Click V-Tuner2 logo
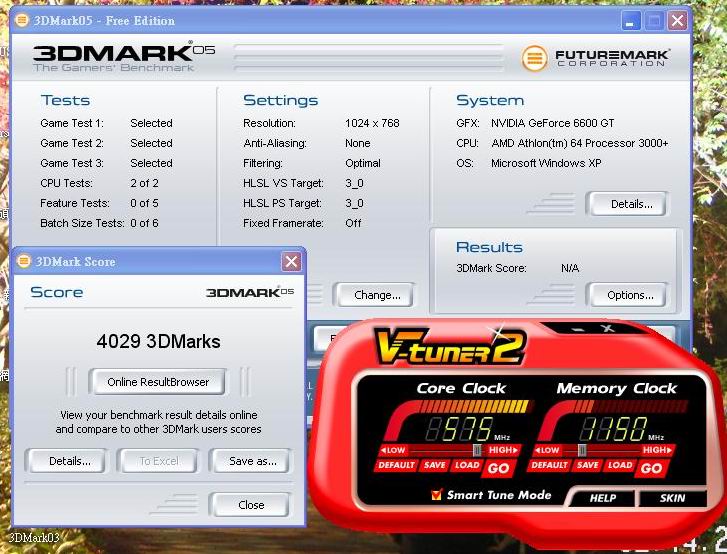 coord(450,347)
